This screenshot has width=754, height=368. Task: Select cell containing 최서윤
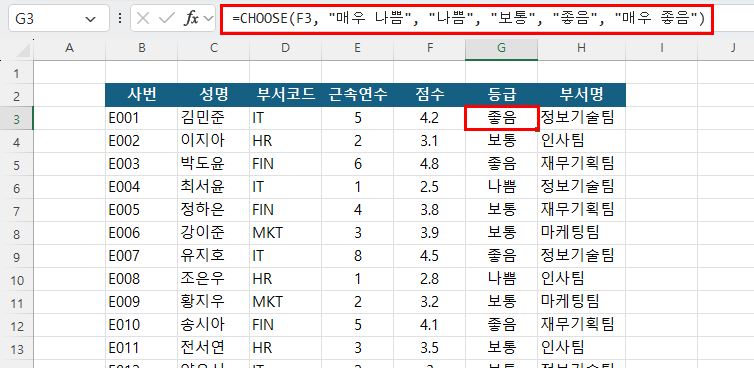(x=214, y=187)
